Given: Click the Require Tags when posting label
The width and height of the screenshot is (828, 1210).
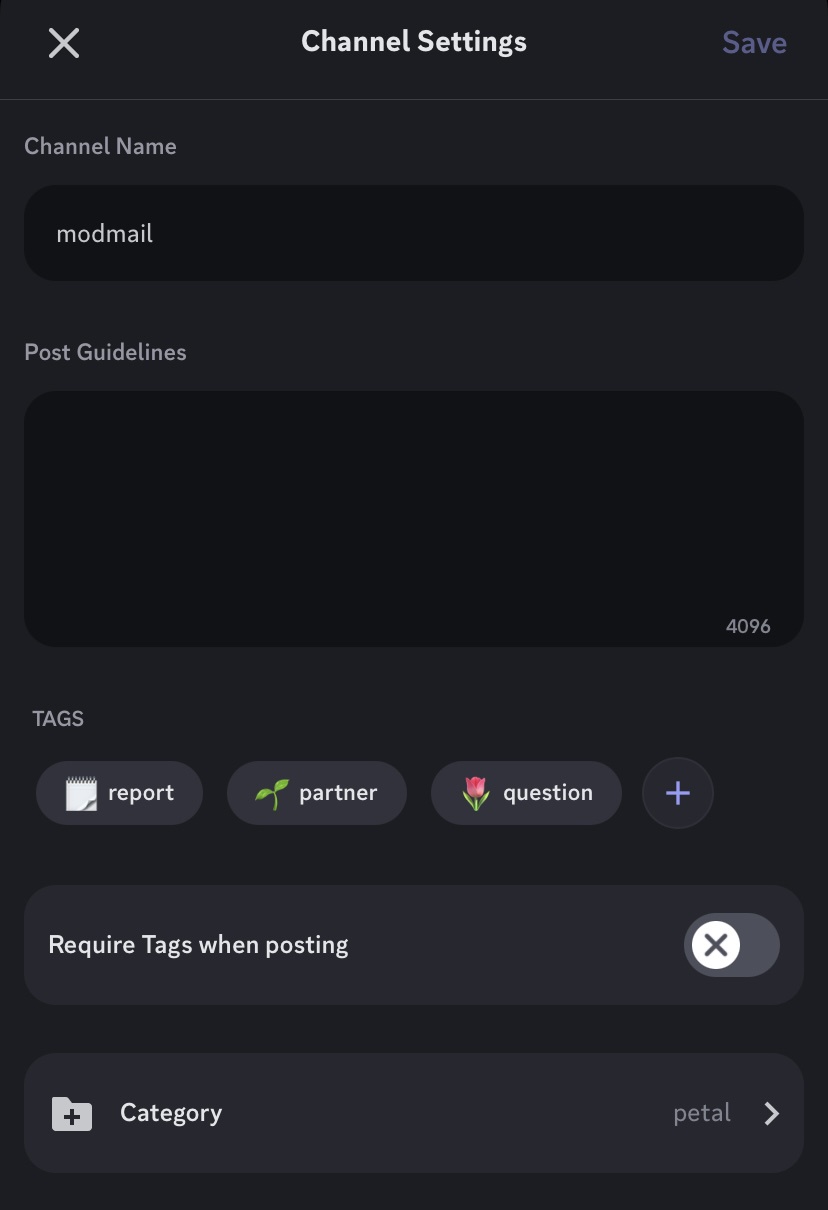Looking at the screenshot, I should tap(198, 945).
